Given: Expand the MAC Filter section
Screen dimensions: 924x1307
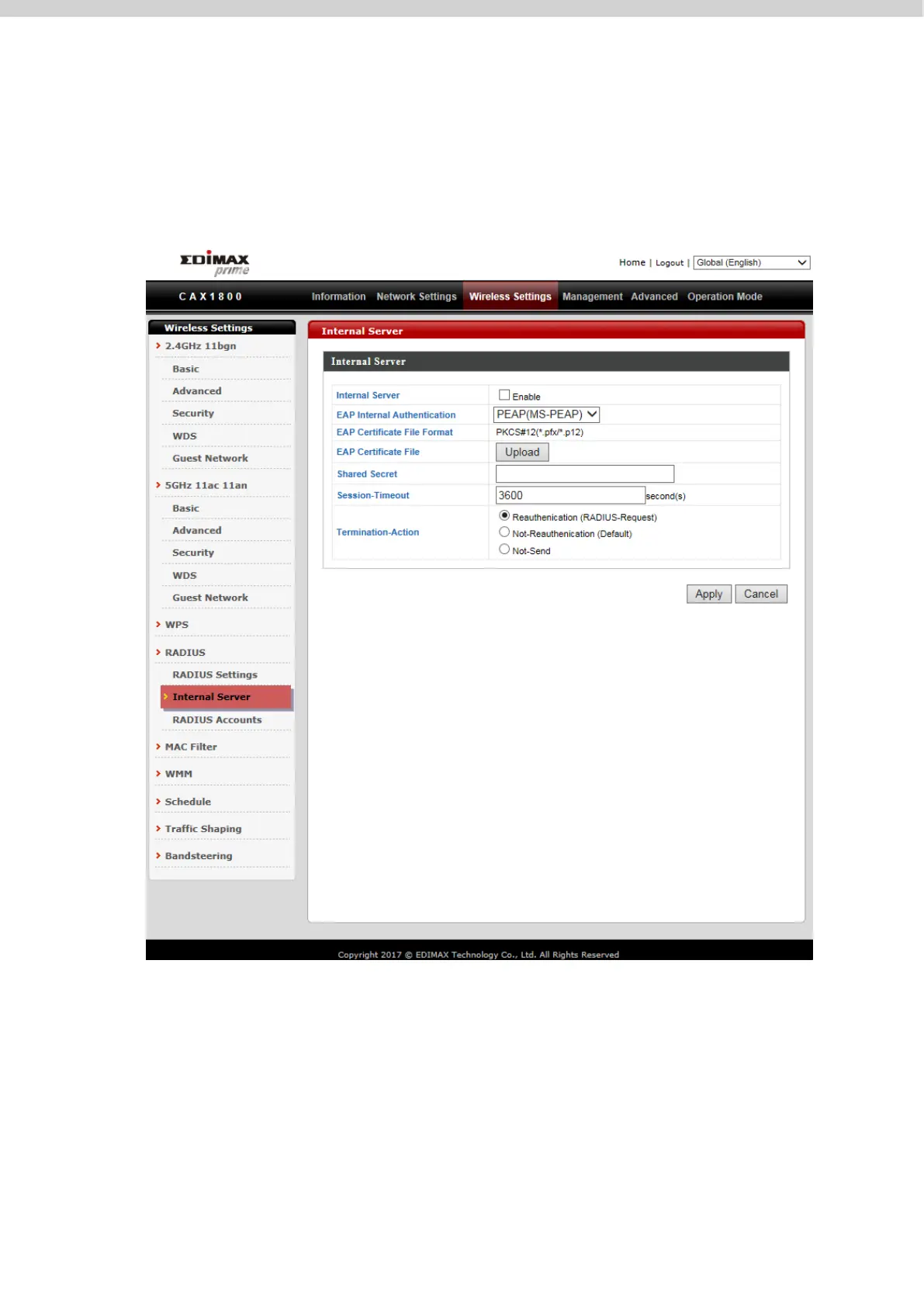Looking at the screenshot, I should tap(191, 747).
